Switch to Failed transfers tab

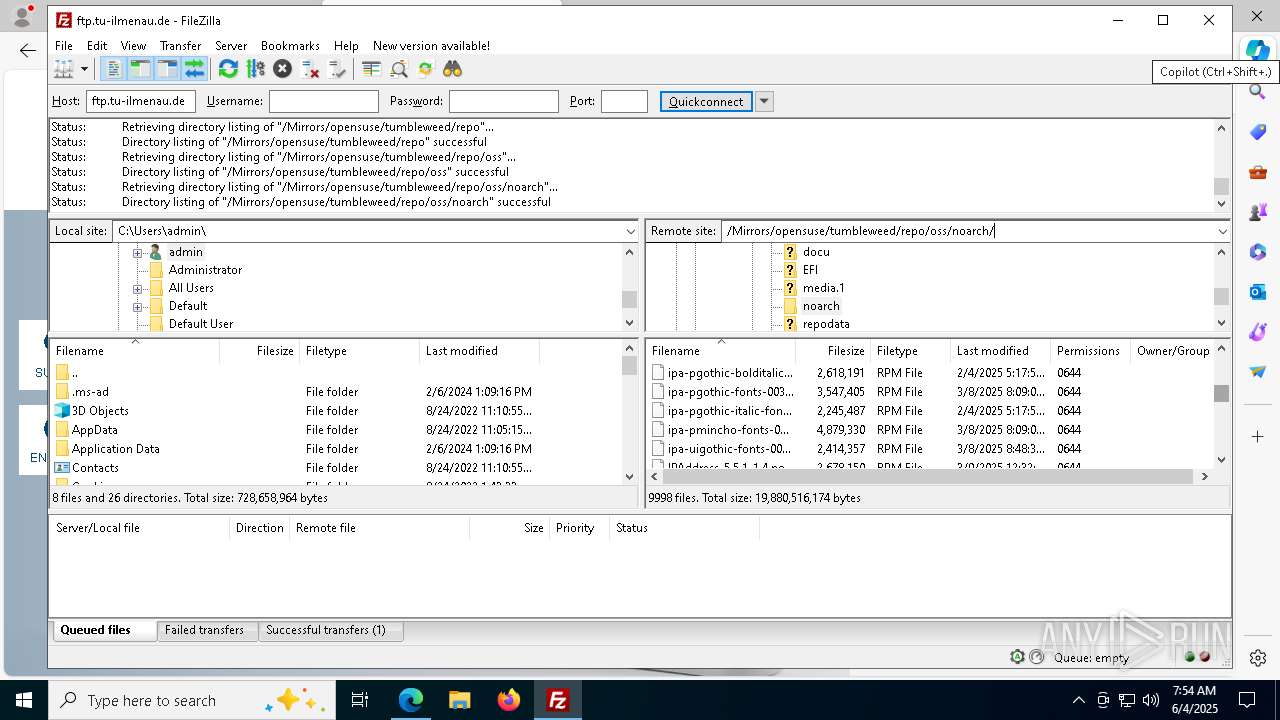(x=205, y=630)
